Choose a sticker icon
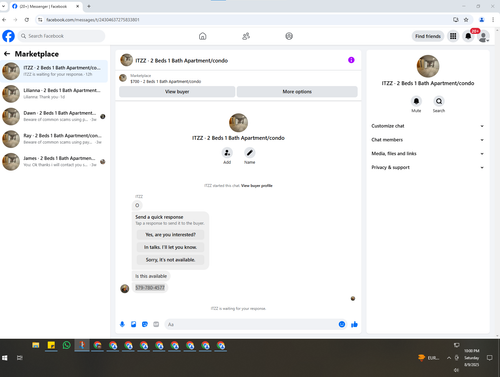The height and width of the screenshot is (377, 500). (145, 324)
